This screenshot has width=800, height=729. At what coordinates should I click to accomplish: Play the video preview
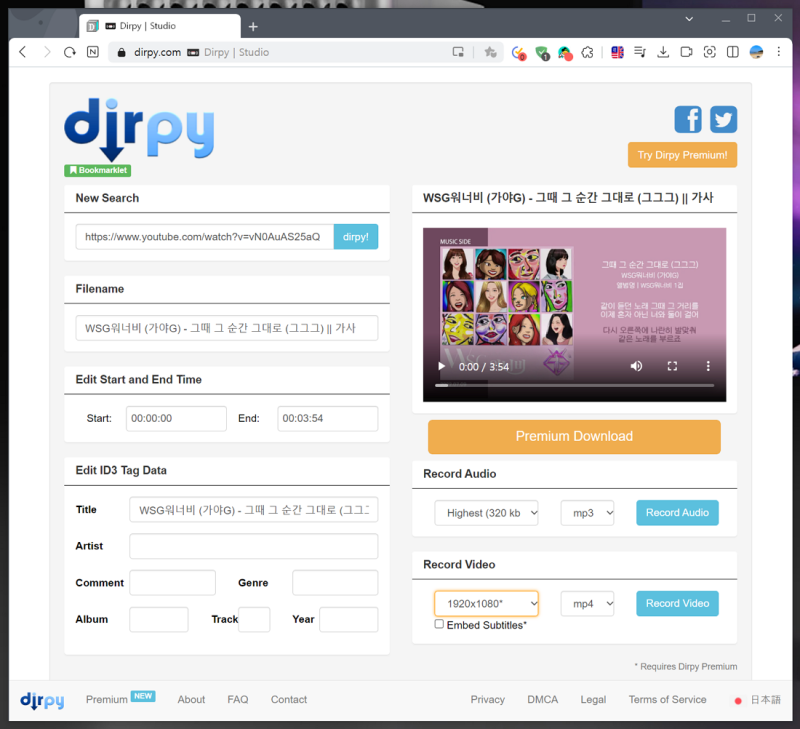pyautogui.click(x=442, y=366)
